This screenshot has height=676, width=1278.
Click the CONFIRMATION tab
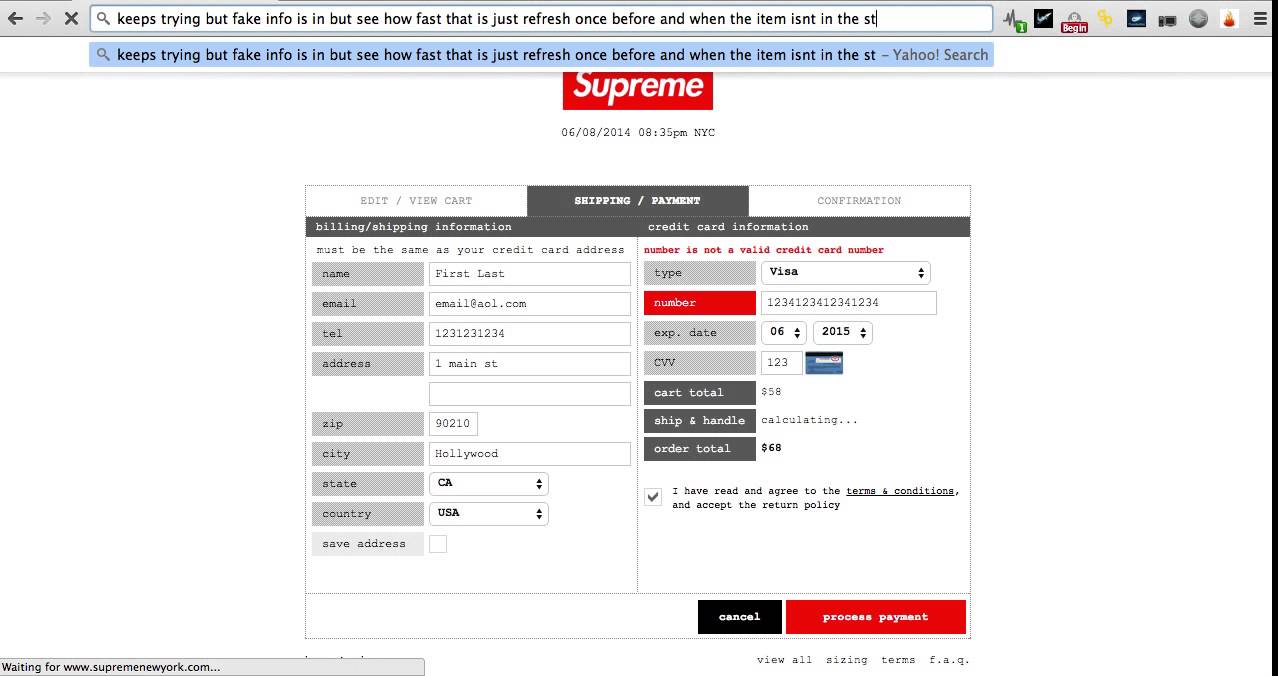859,200
